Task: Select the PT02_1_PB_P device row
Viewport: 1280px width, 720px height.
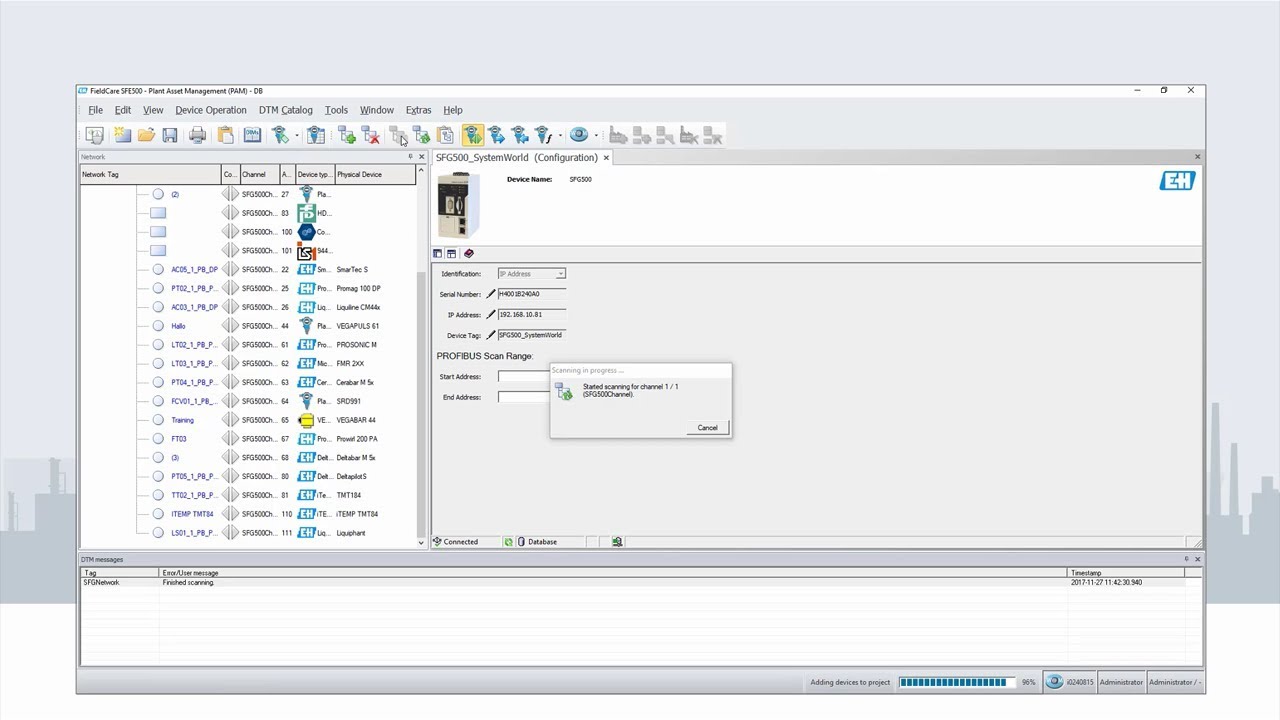Action: (x=248, y=288)
